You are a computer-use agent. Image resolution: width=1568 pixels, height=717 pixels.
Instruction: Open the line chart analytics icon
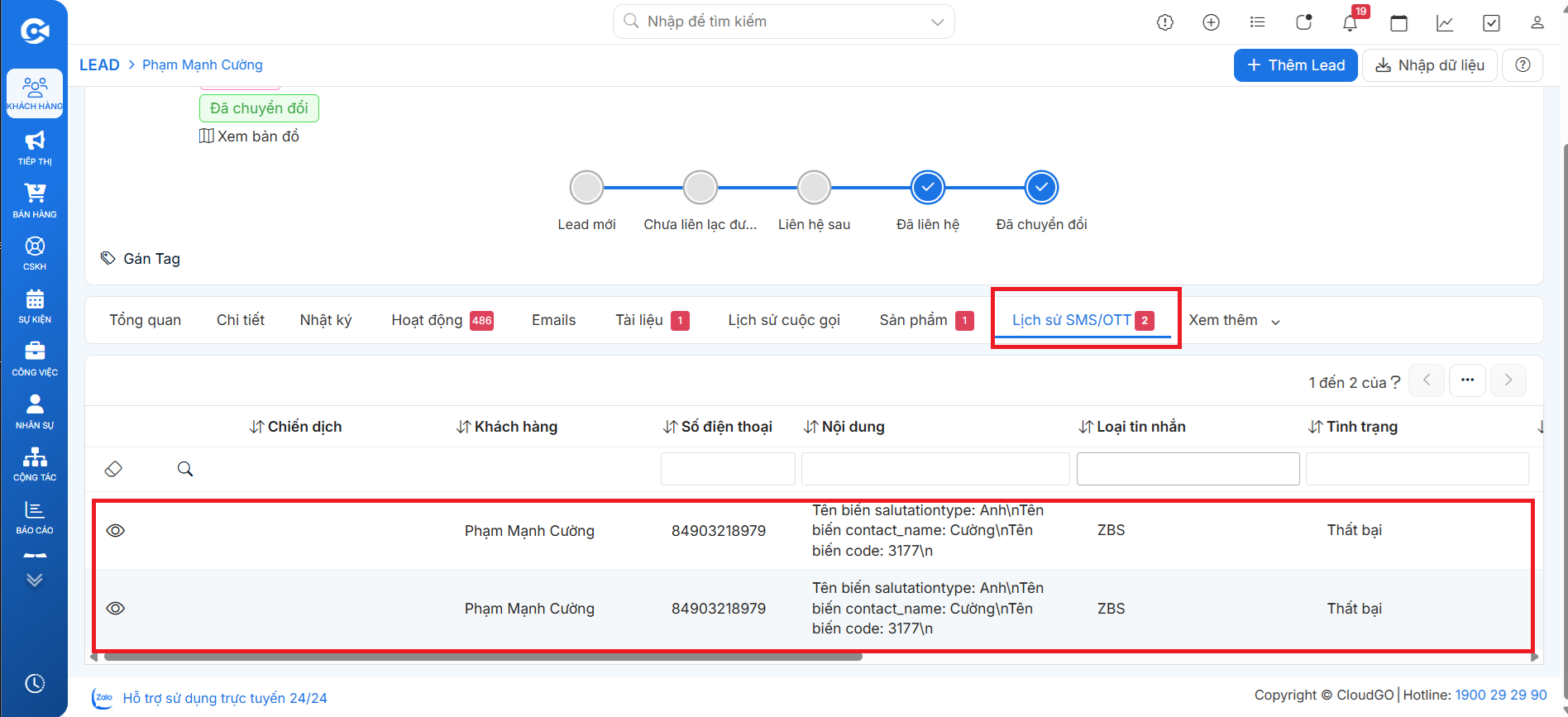(x=1445, y=23)
